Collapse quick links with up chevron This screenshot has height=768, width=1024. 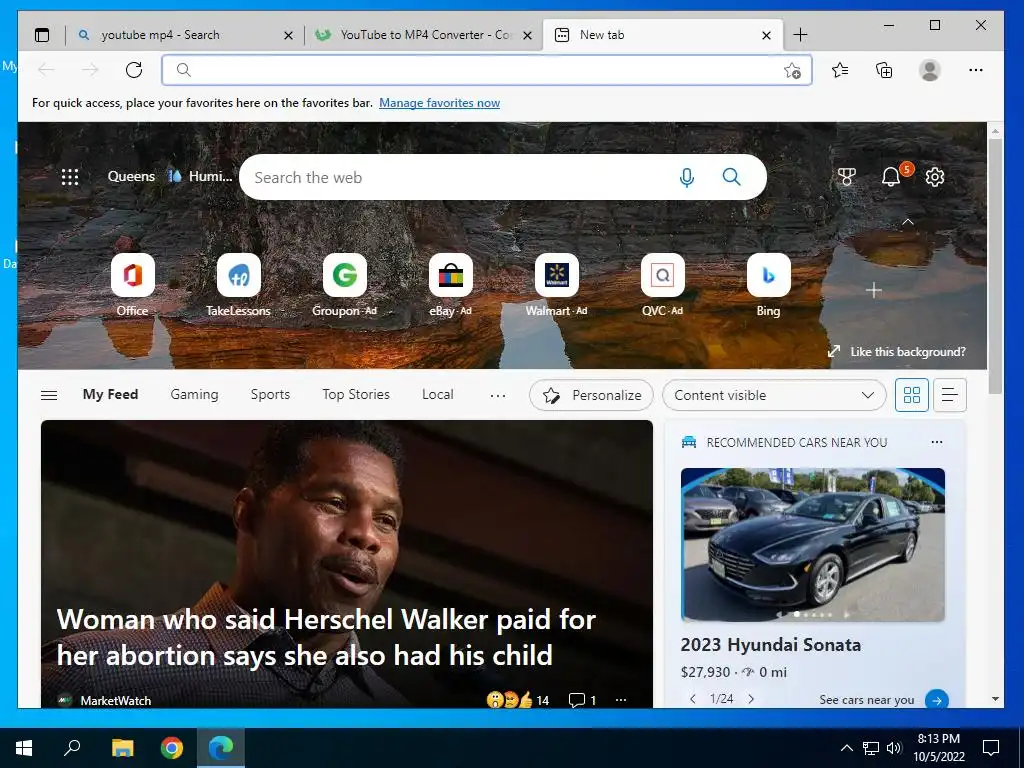point(908,222)
